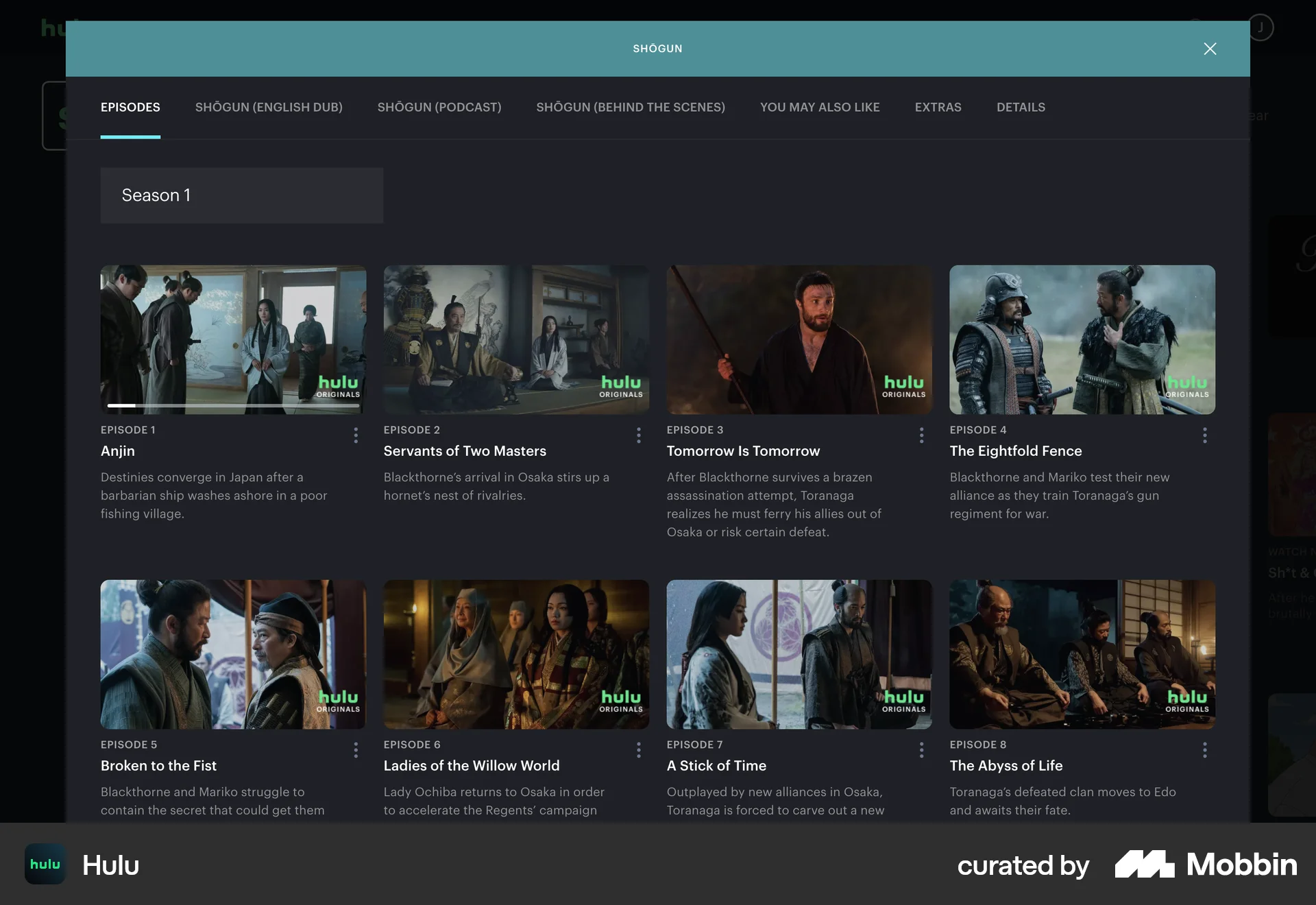Open the Shōgun (Behind the Scenes) tab

(x=631, y=107)
